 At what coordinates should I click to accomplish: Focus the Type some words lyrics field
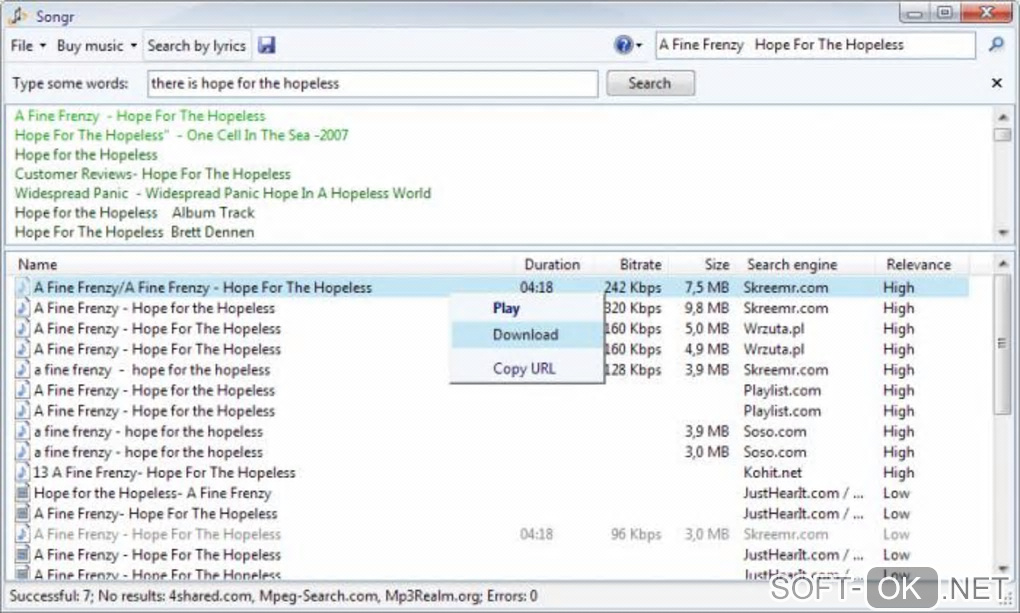click(372, 83)
